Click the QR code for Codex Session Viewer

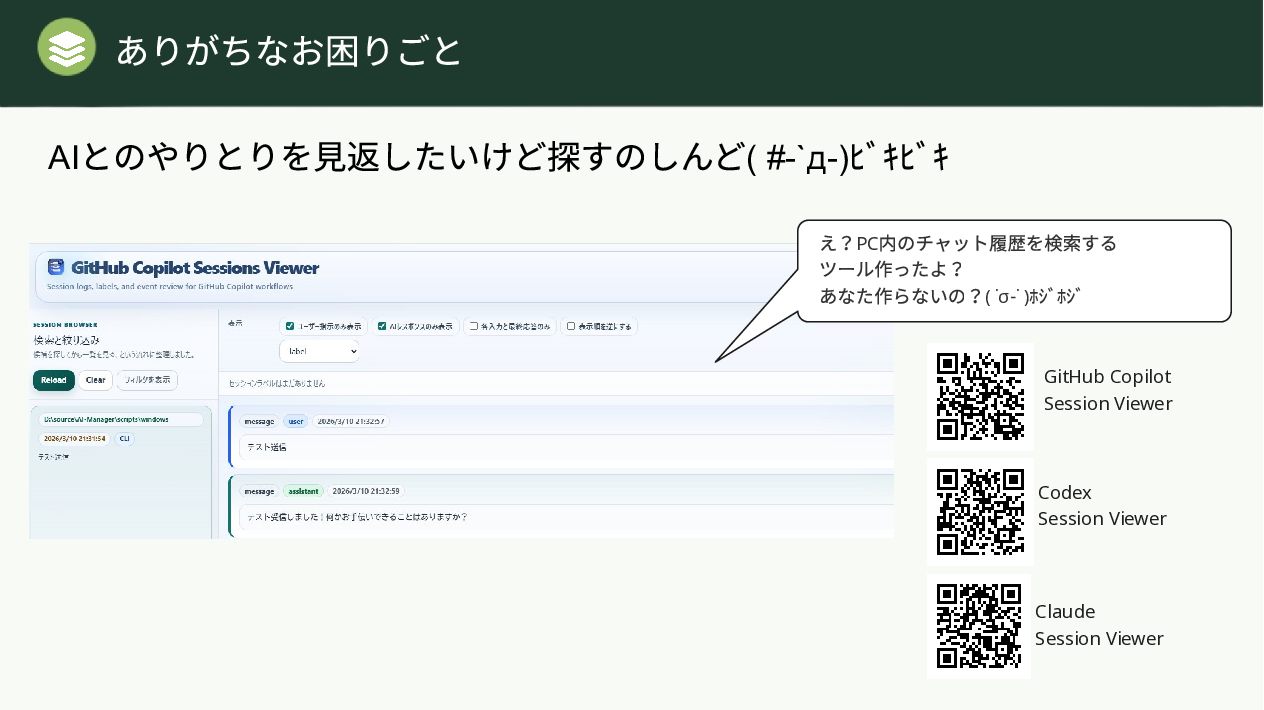(980, 511)
